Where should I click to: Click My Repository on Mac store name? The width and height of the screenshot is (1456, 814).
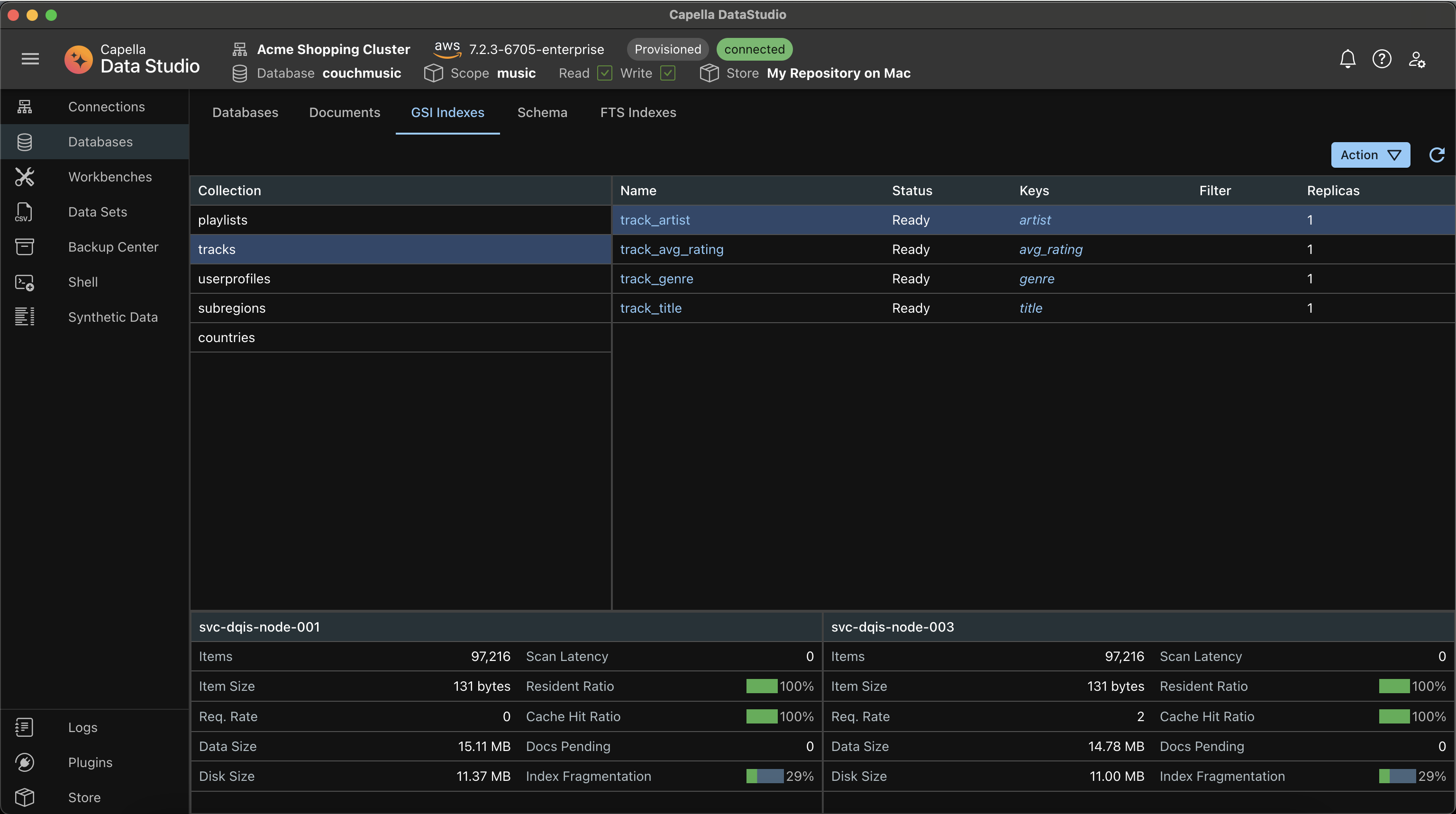point(838,73)
